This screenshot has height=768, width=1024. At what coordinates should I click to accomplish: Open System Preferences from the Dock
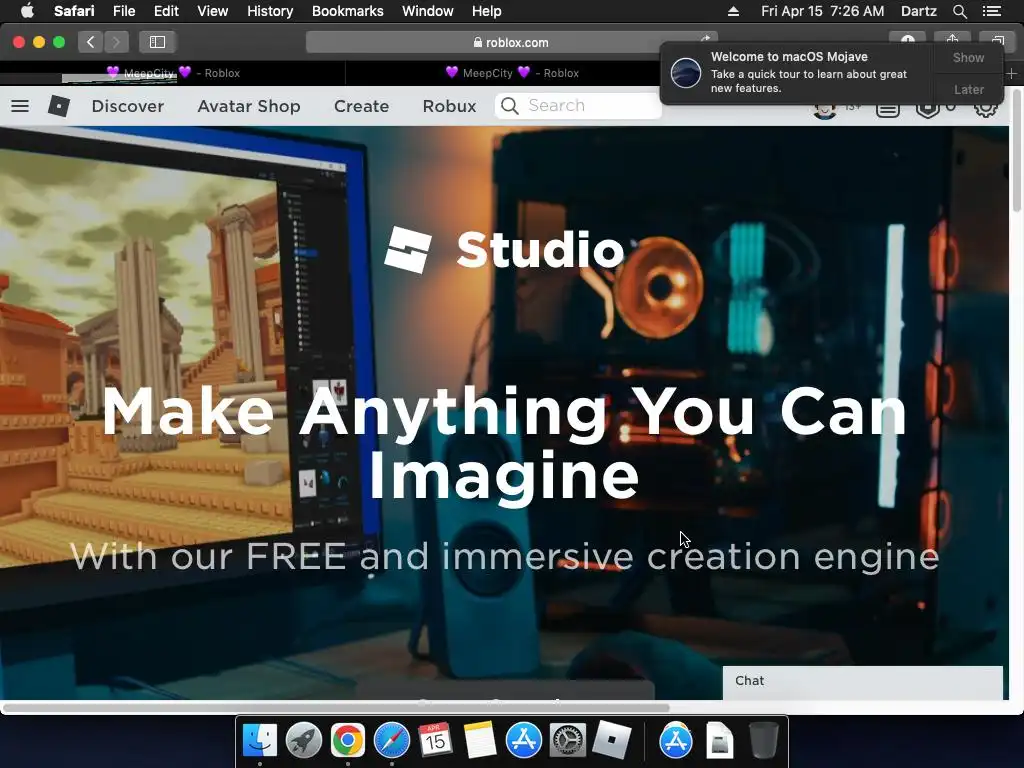(x=568, y=740)
